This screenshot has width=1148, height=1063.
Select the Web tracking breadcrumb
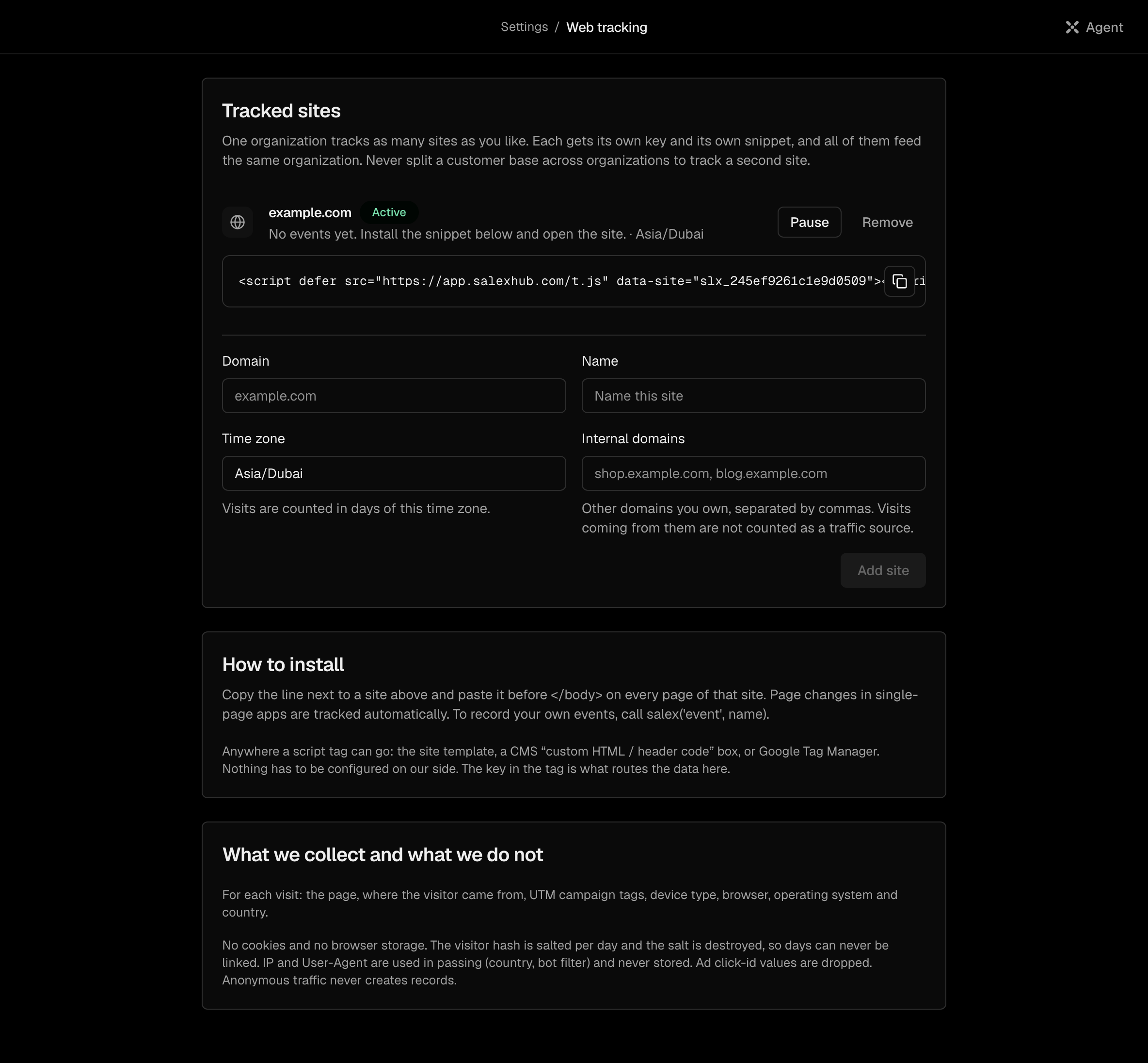pos(607,27)
